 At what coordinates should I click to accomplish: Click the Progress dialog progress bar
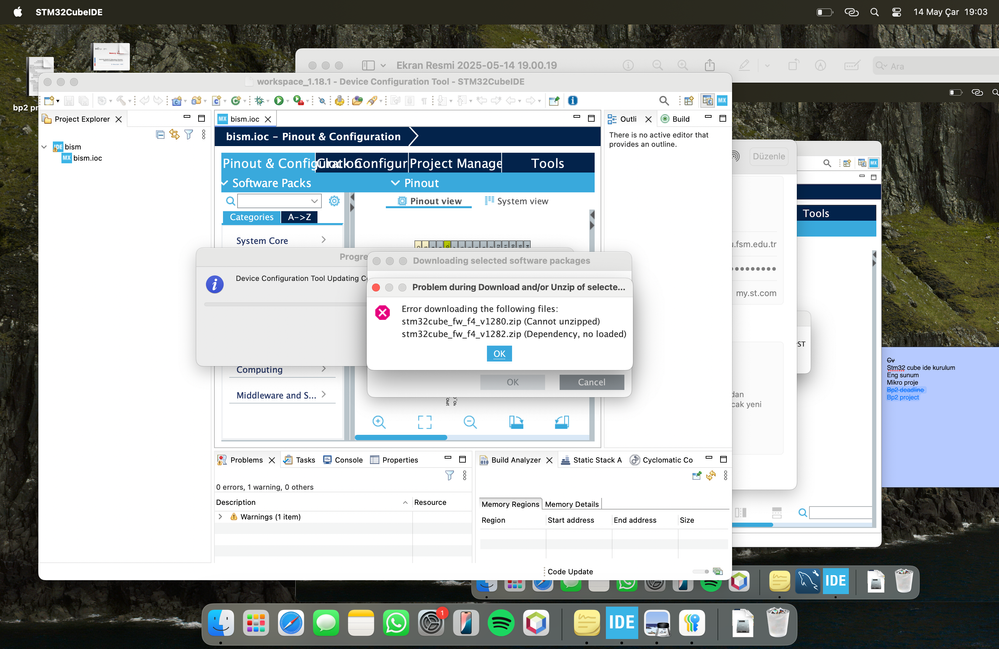tap(285, 304)
